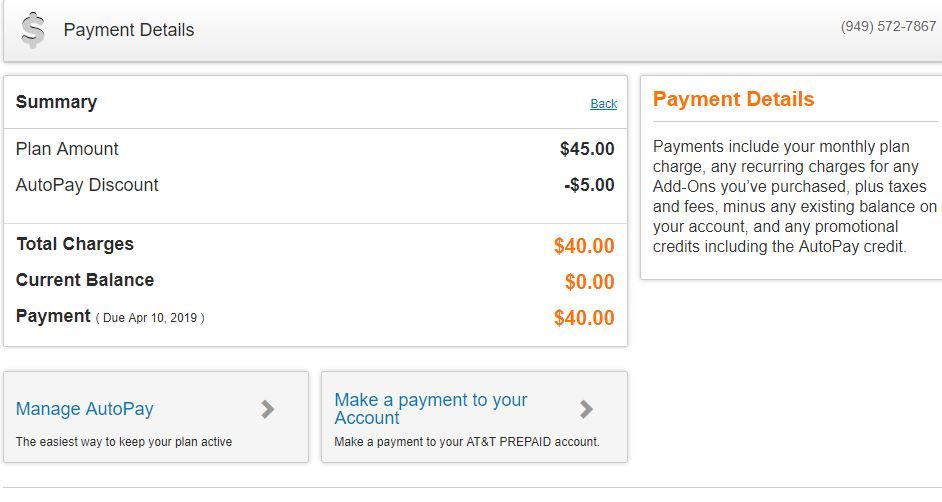
Task: Click the AT&T PREPAID account description text
Action: [x=467, y=442]
